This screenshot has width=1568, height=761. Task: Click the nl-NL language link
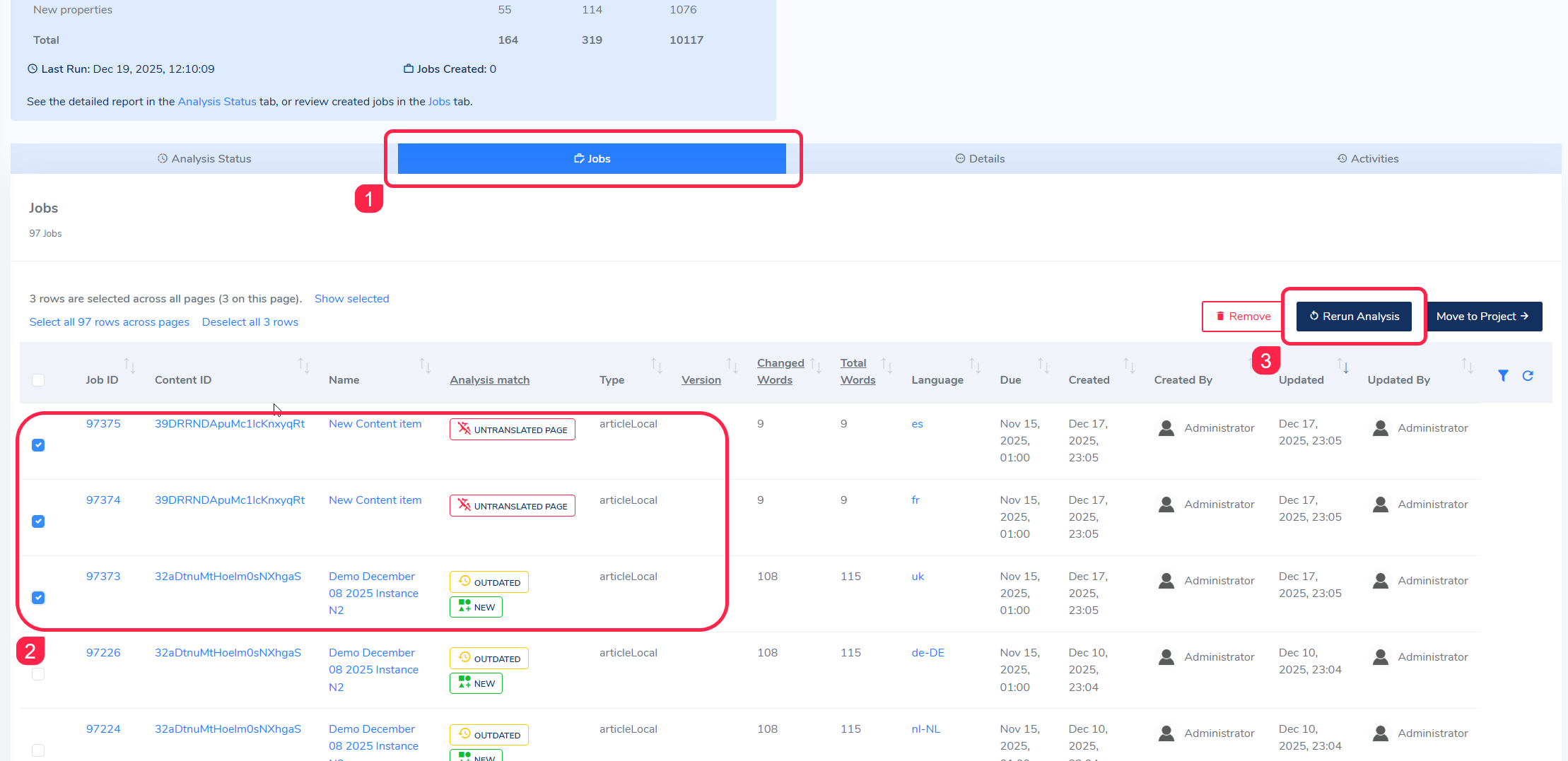point(925,729)
